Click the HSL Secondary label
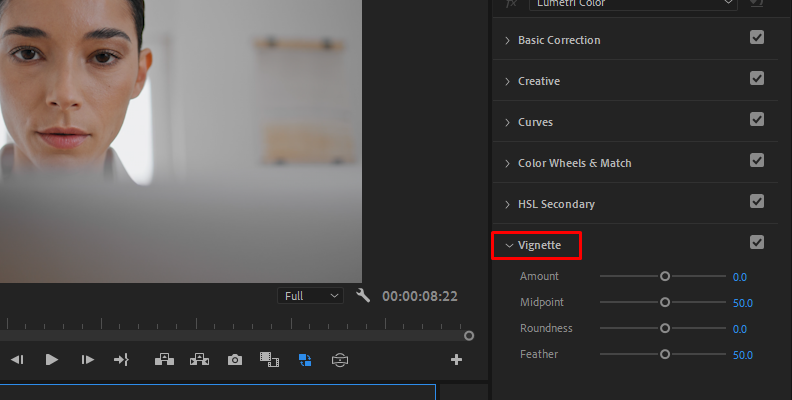Image resolution: width=792 pixels, height=400 pixels. pos(556,204)
